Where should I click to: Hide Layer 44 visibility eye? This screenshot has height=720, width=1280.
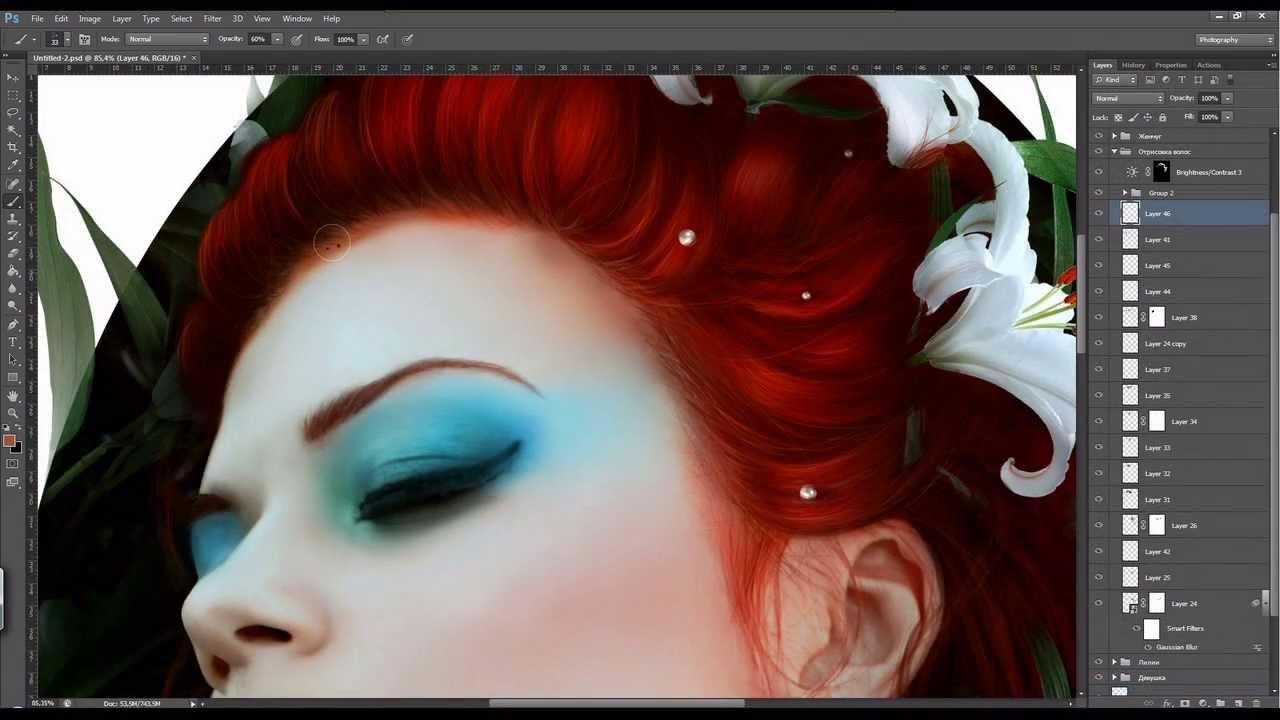coord(1099,291)
